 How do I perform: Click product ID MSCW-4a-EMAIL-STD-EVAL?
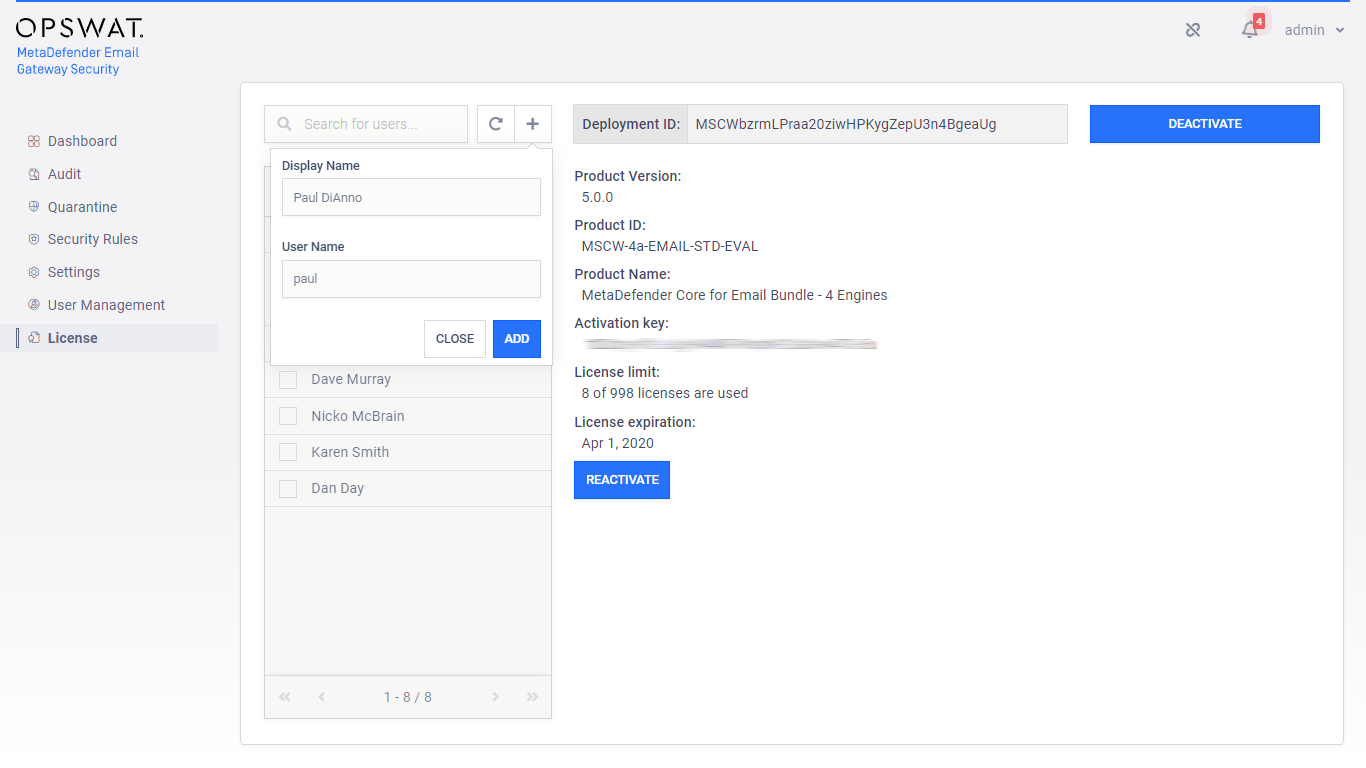tap(670, 246)
